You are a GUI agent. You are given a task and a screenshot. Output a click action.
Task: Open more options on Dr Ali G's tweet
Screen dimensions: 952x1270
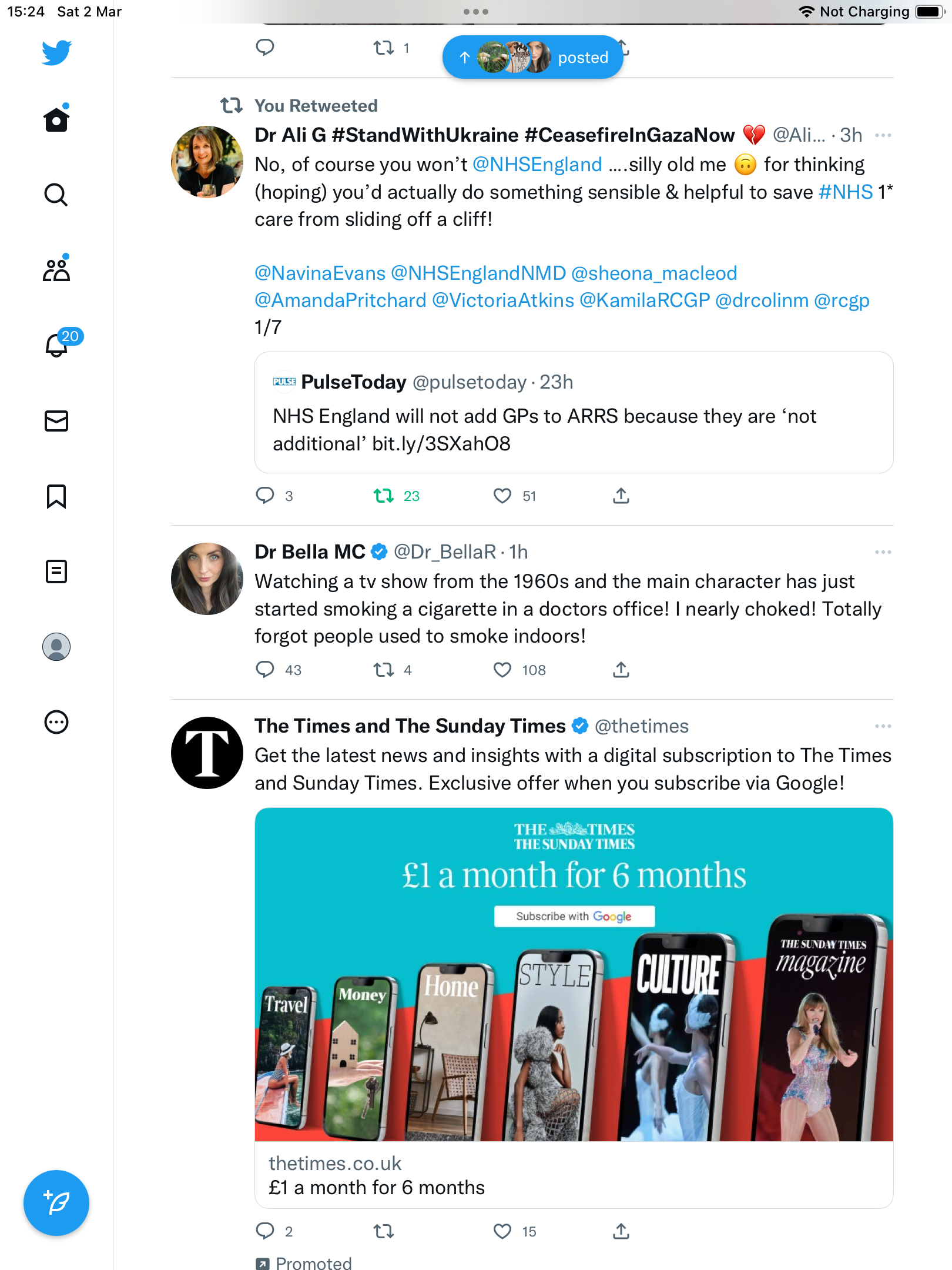883,136
